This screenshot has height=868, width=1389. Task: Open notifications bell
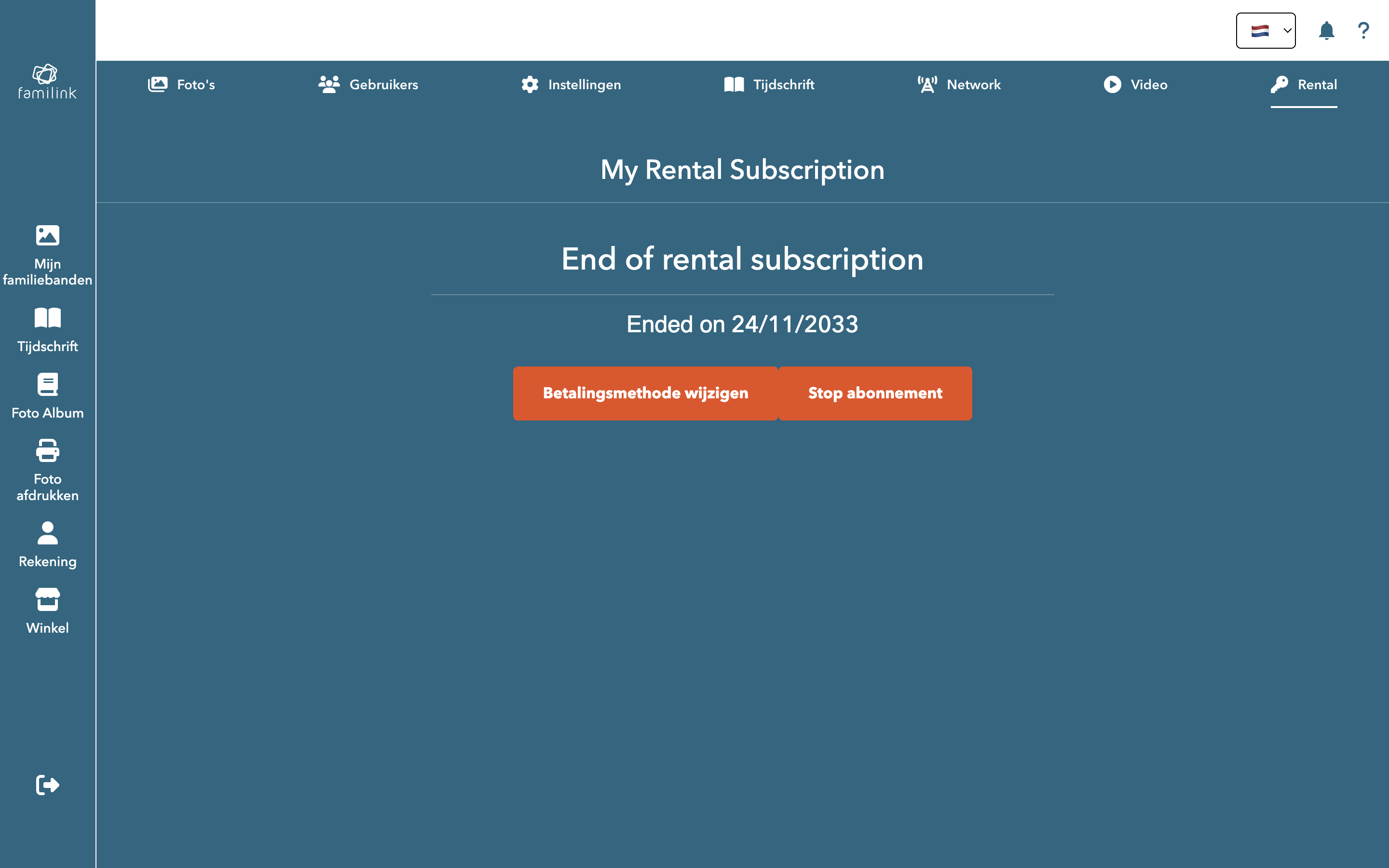(1326, 30)
